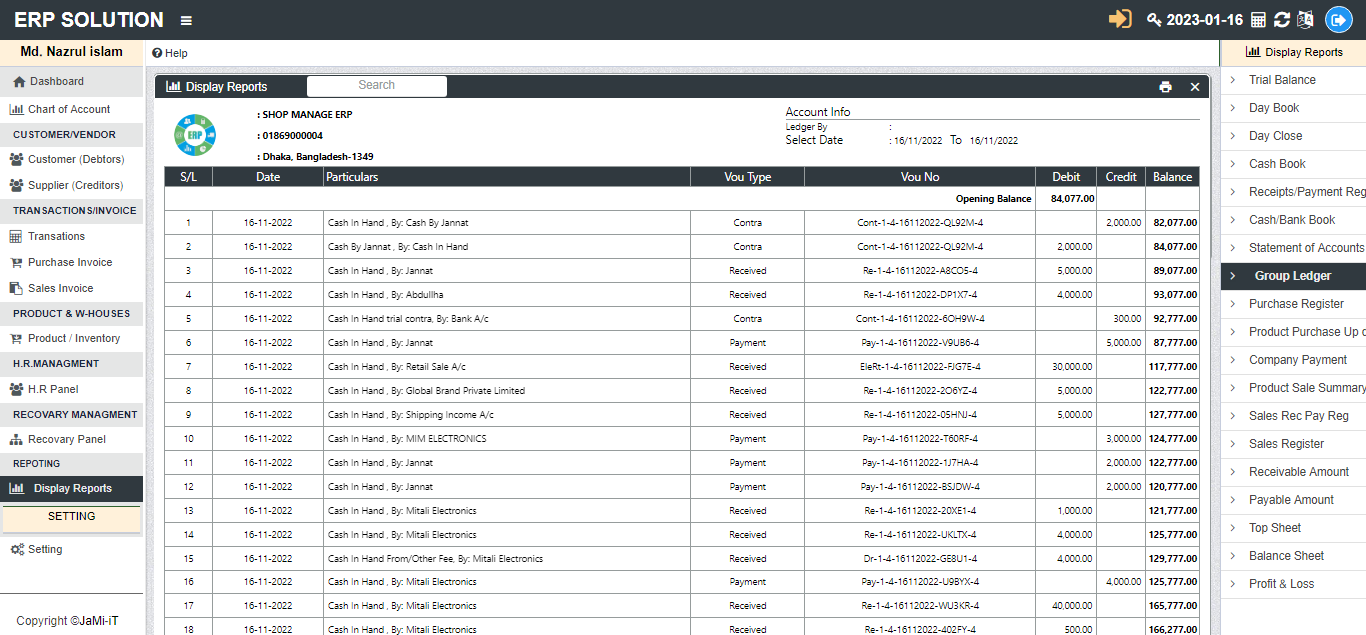The image size is (1366, 635).
Task: Click the SETTING section button
Action: pyautogui.click(x=71, y=517)
